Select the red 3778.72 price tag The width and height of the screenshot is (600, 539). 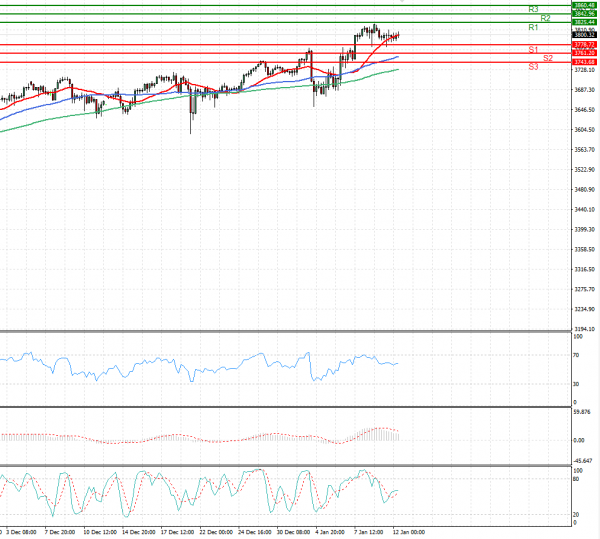point(584,45)
